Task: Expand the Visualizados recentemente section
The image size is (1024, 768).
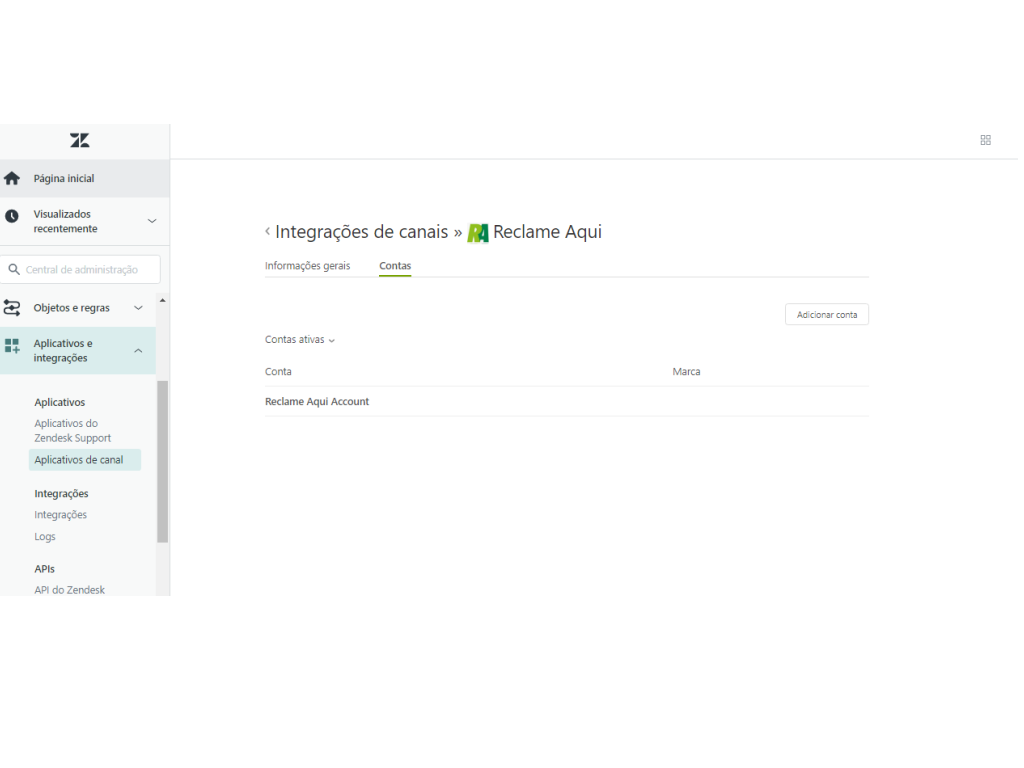Action: pyautogui.click(x=152, y=221)
